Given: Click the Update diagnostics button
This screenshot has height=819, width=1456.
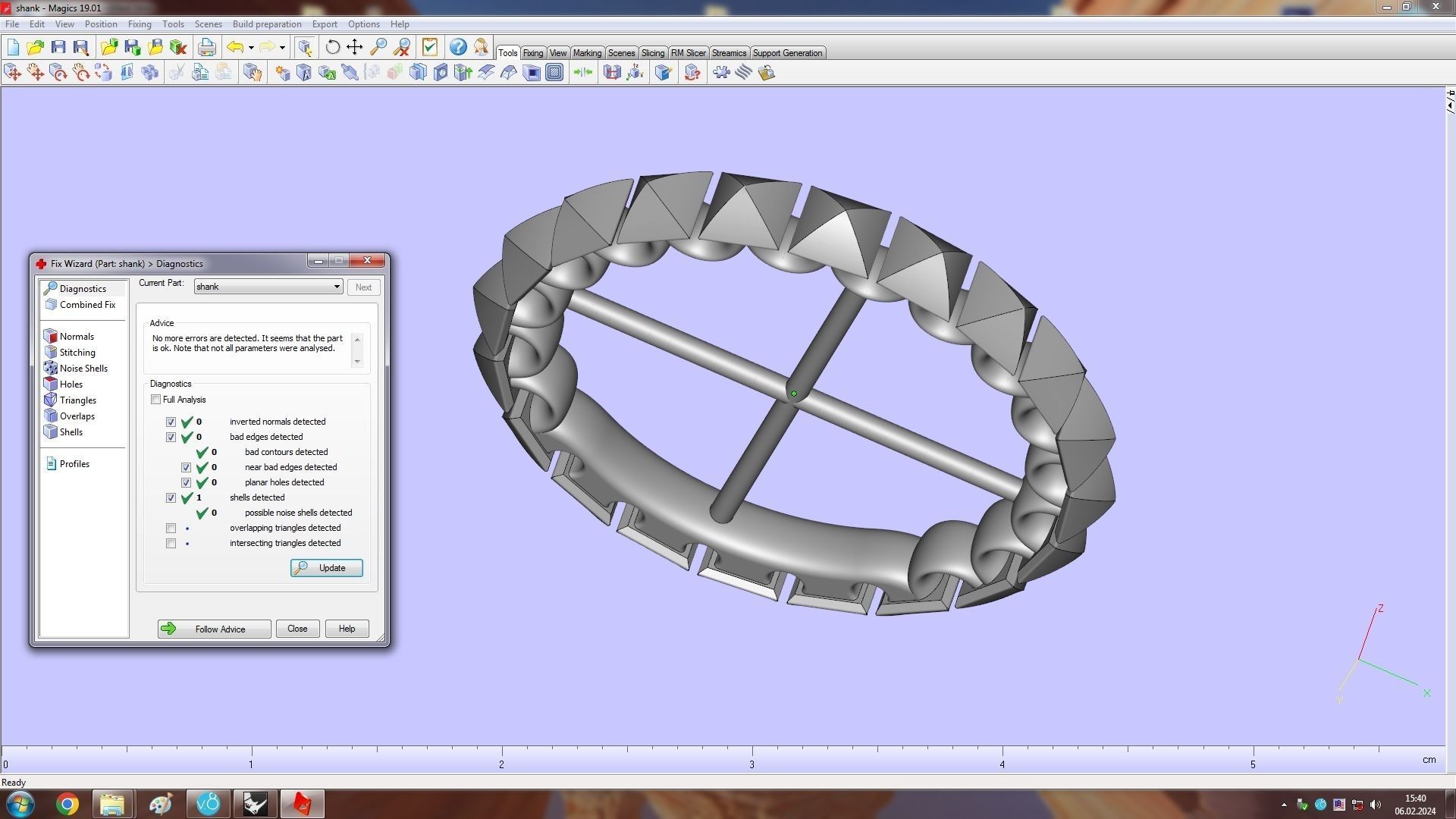Looking at the screenshot, I should tap(326, 568).
